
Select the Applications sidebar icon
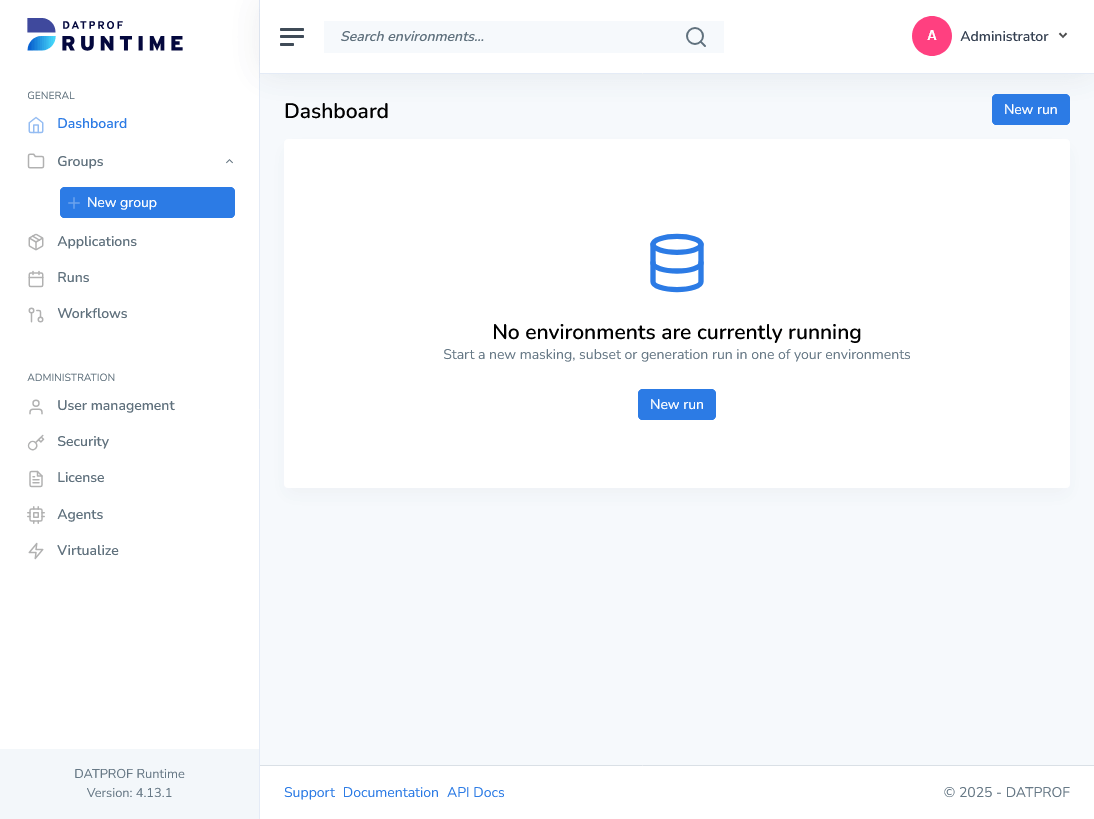pyautogui.click(x=35, y=241)
